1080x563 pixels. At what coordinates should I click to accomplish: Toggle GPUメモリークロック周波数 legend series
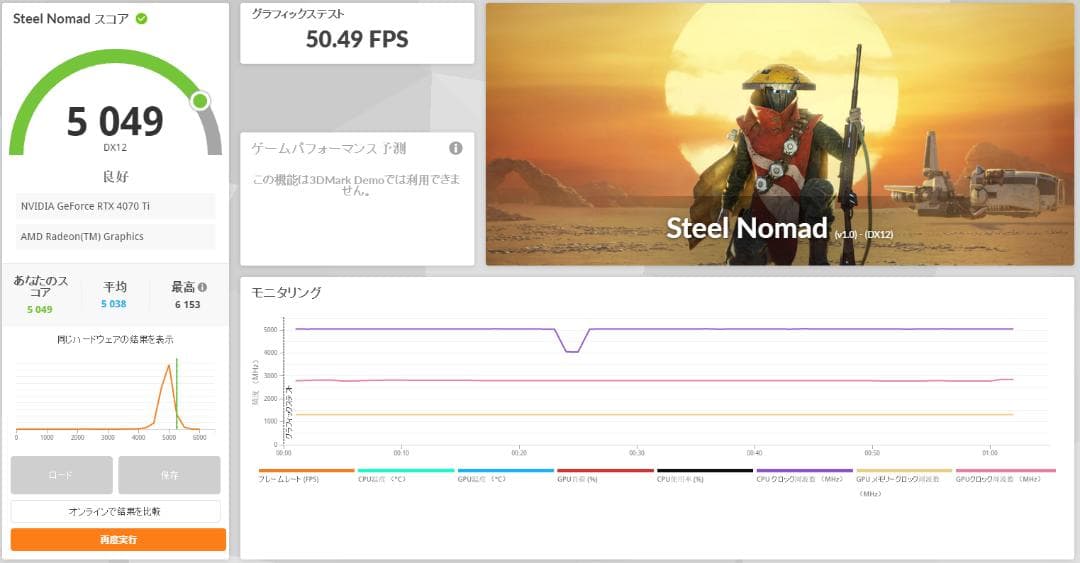[897, 486]
